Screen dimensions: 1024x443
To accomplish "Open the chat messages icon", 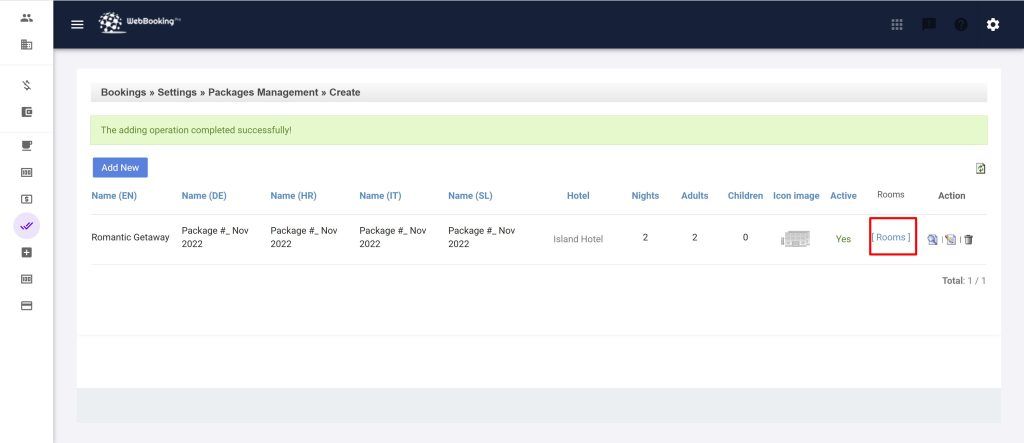I will coord(929,25).
